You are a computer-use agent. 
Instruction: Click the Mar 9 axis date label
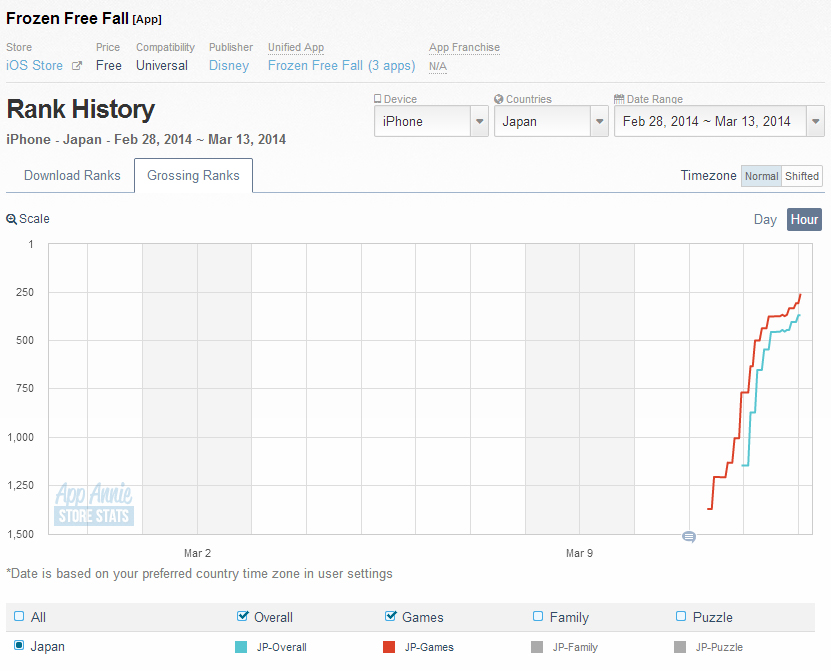[579, 553]
